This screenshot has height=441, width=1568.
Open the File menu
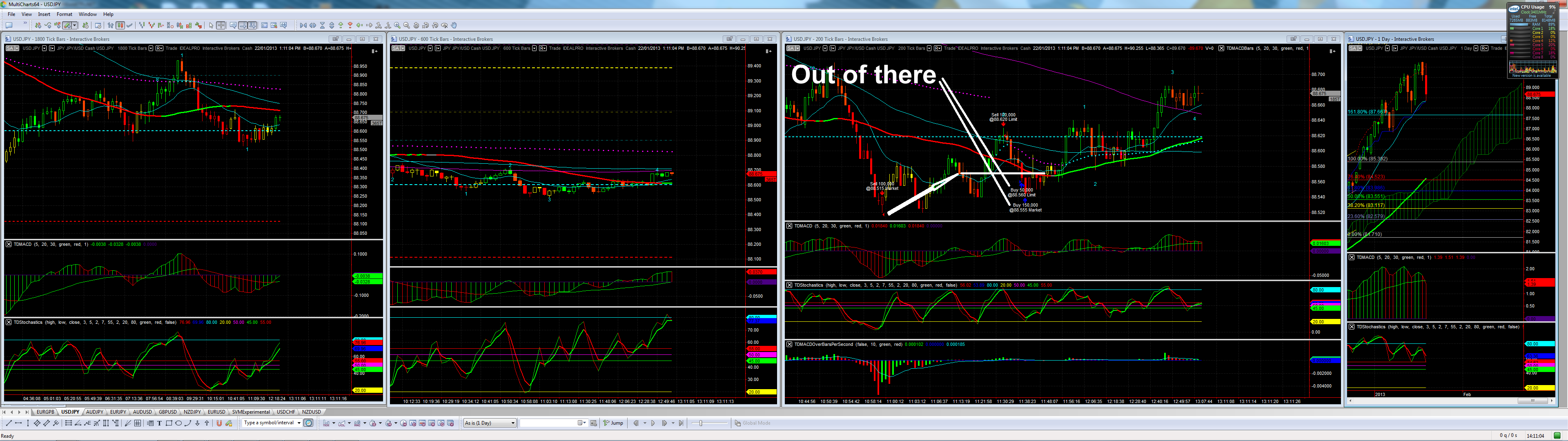[x=11, y=14]
